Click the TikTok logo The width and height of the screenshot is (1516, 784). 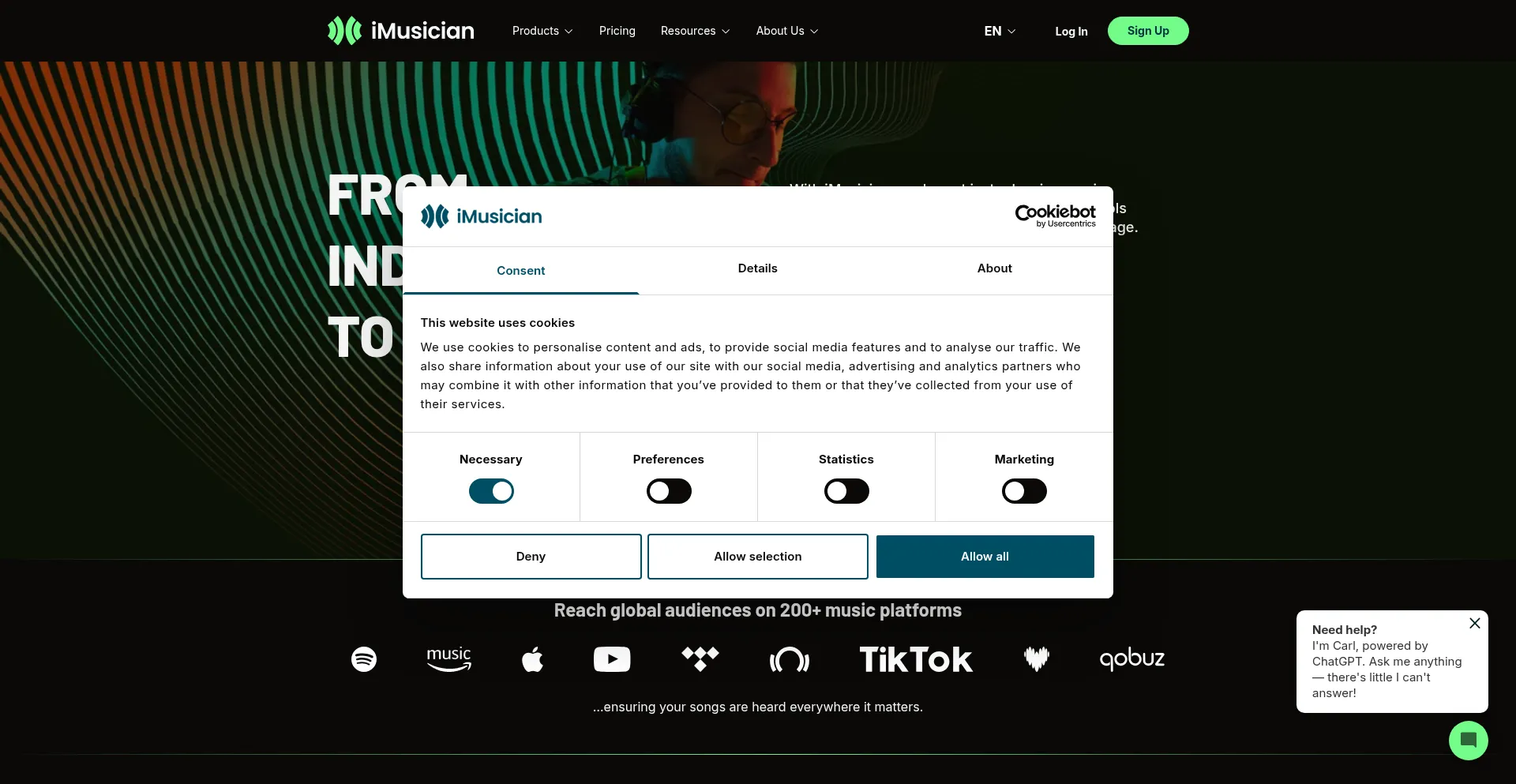pyautogui.click(x=916, y=659)
